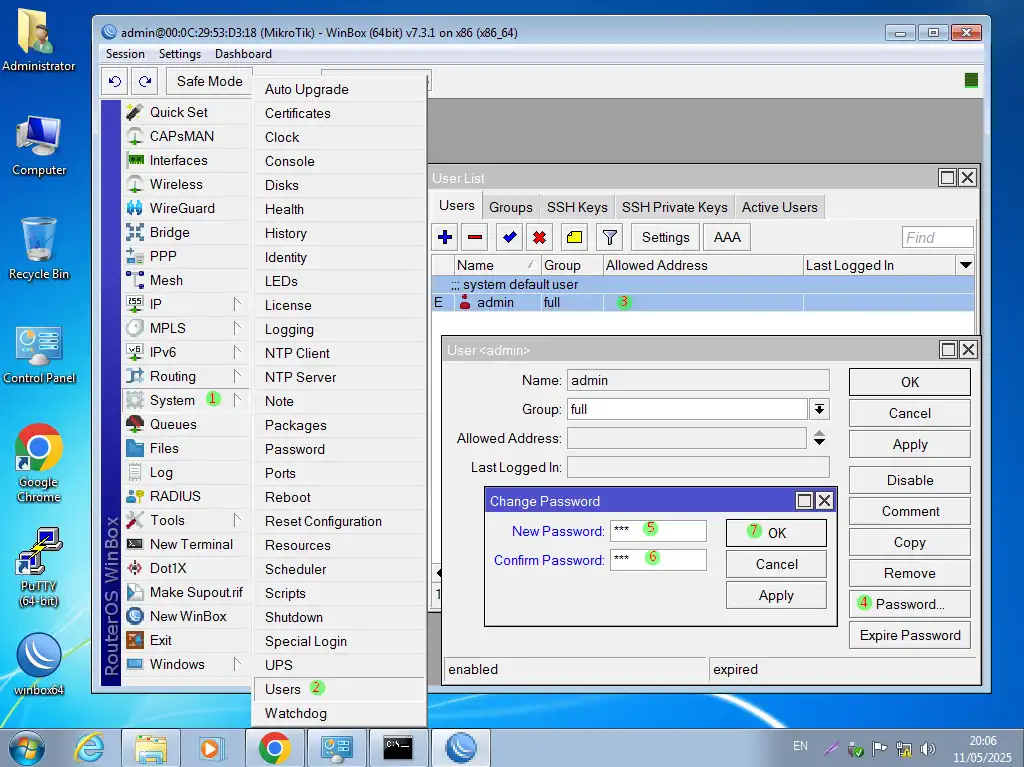The height and width of the screenshot is (767, 1024).
Task: Click the Redo arrow in WinBox toolbar
Action: [x=146, y=81]
